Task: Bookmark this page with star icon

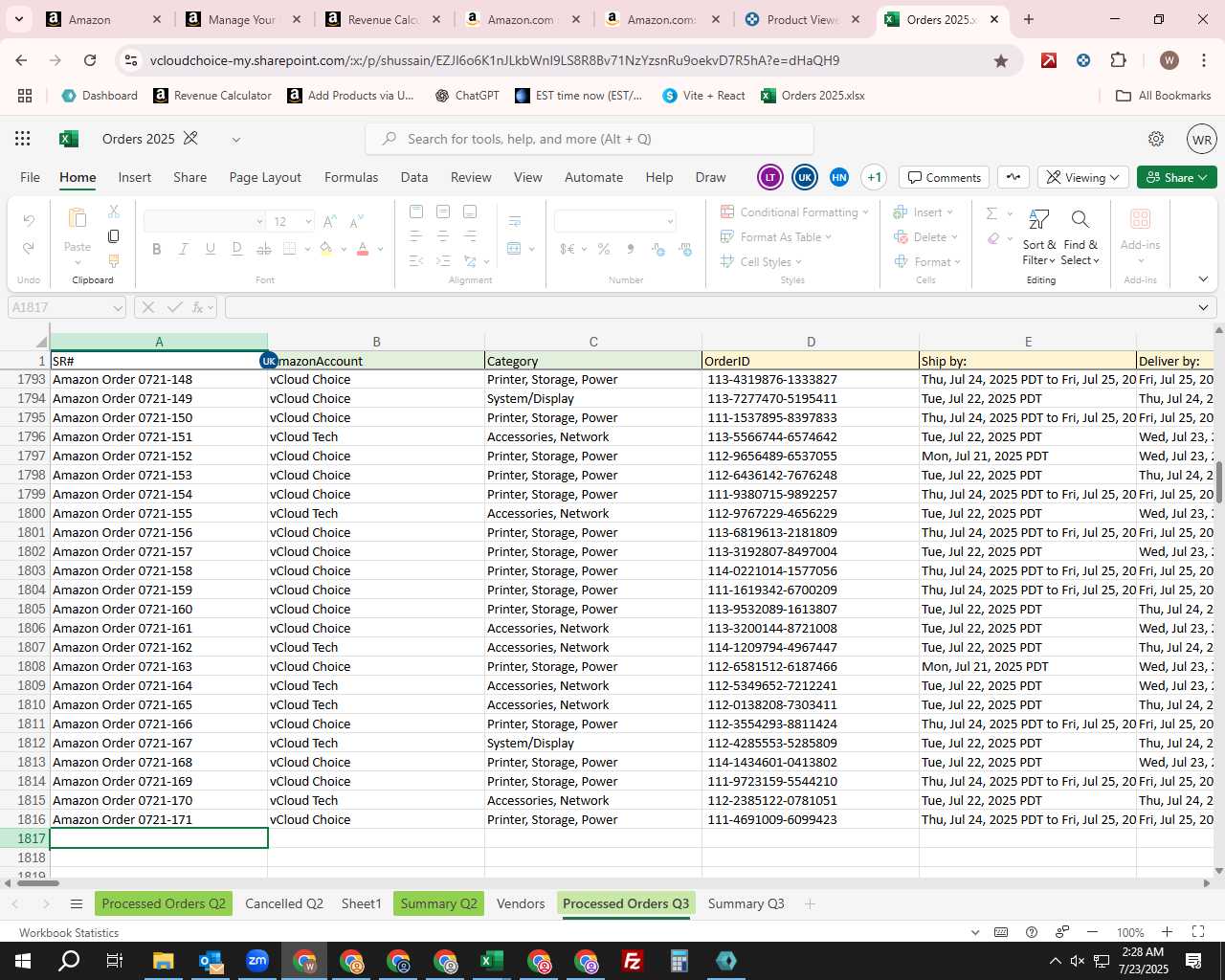Action: click(x=1001, y=60)
